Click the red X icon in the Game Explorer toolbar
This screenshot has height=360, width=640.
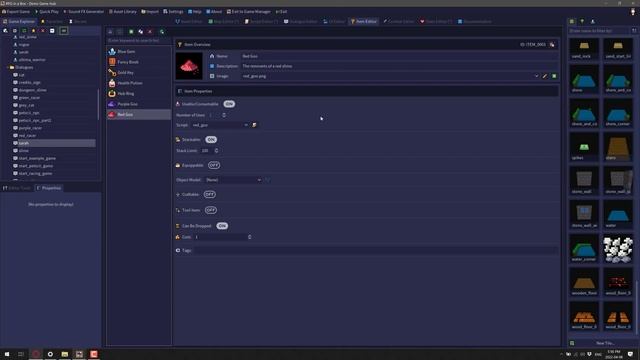(43, 31)
